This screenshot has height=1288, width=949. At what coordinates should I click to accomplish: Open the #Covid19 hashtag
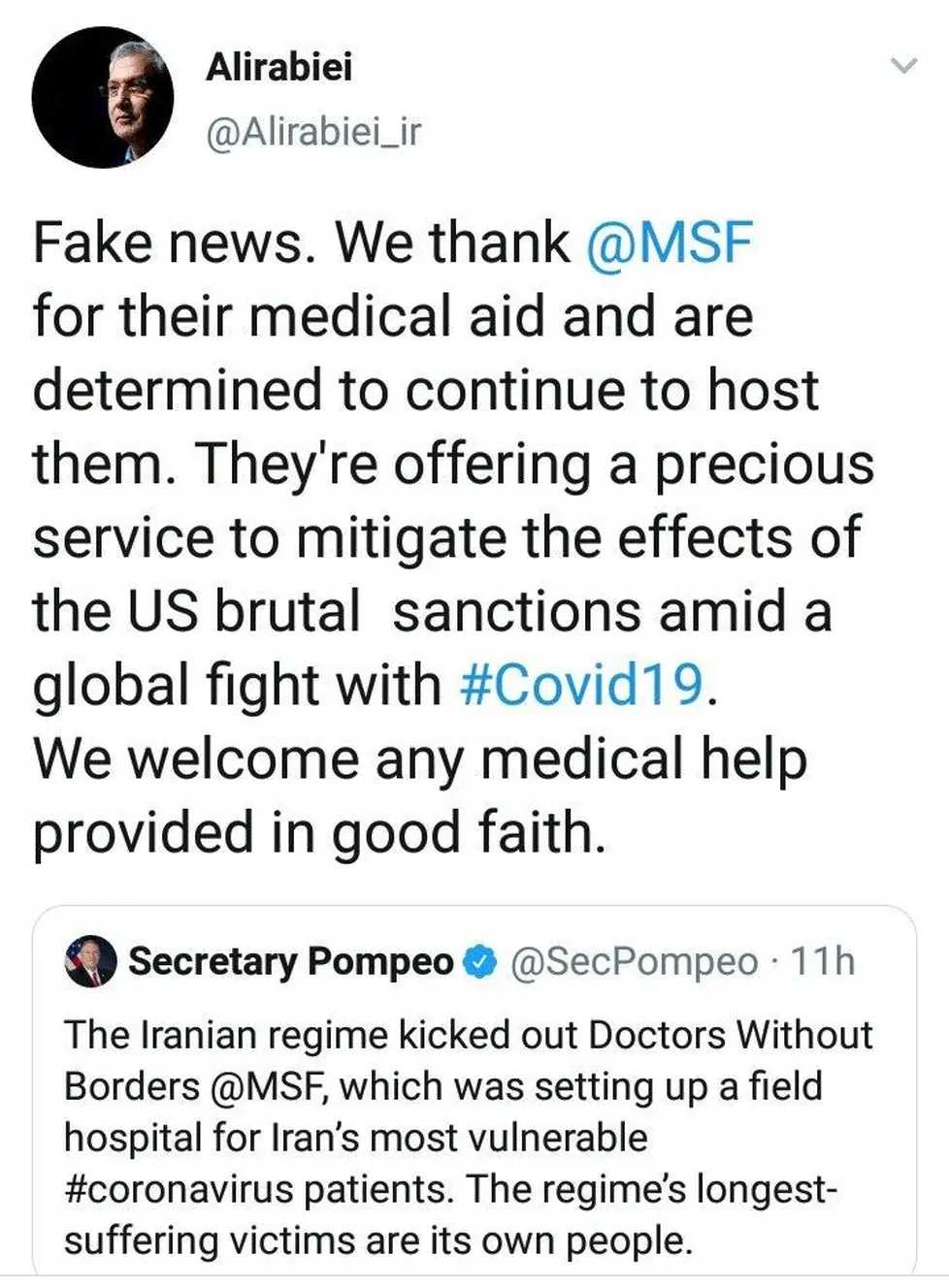coord(581,685)
